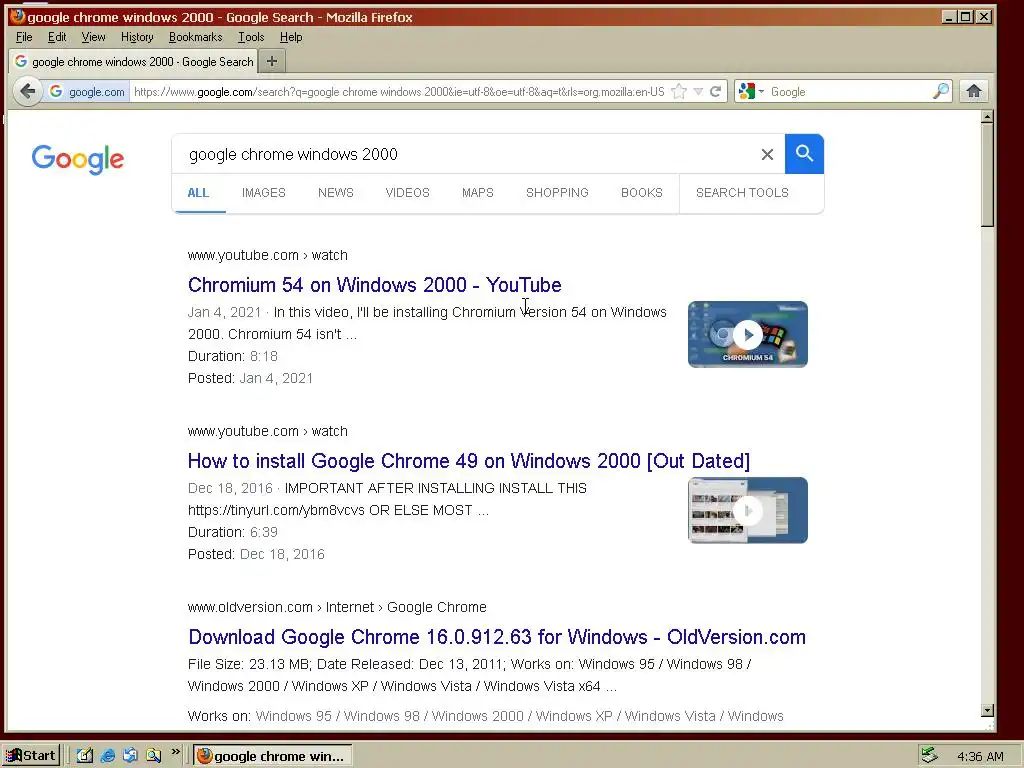Image resolution: width=1024 pixels, height=768 pixels.
Task: Click the system tray network icon
Action: coord(929,756)
